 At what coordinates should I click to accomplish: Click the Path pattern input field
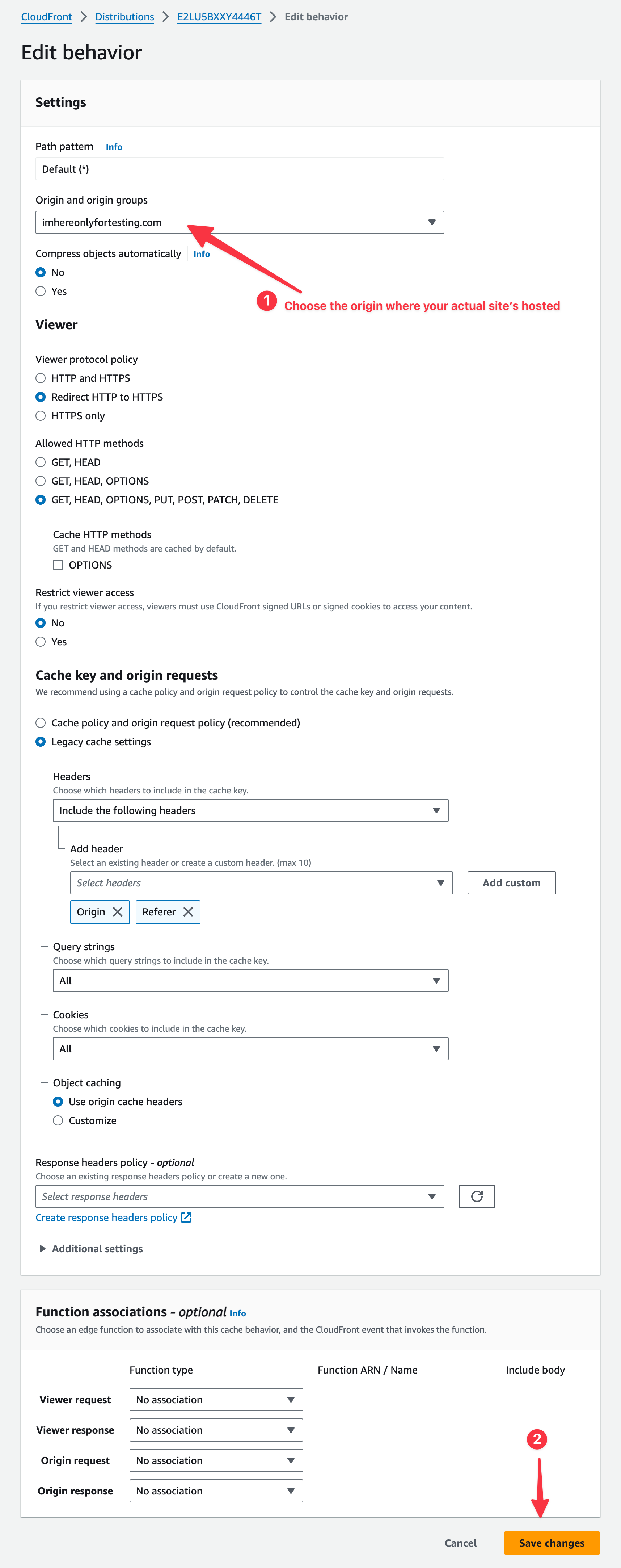(240, 169)
